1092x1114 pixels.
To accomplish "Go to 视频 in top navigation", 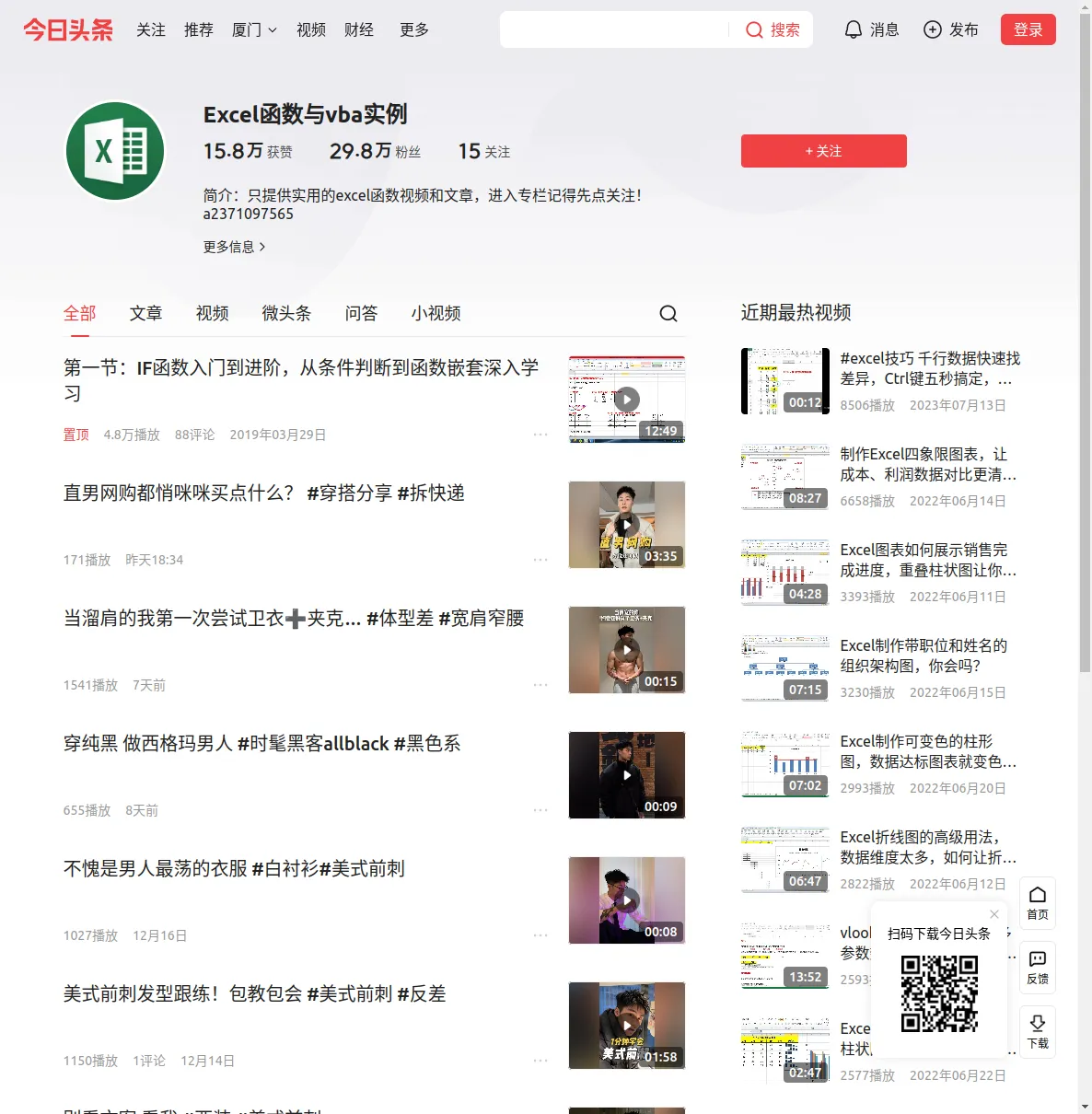I will (x=311, y=29).
